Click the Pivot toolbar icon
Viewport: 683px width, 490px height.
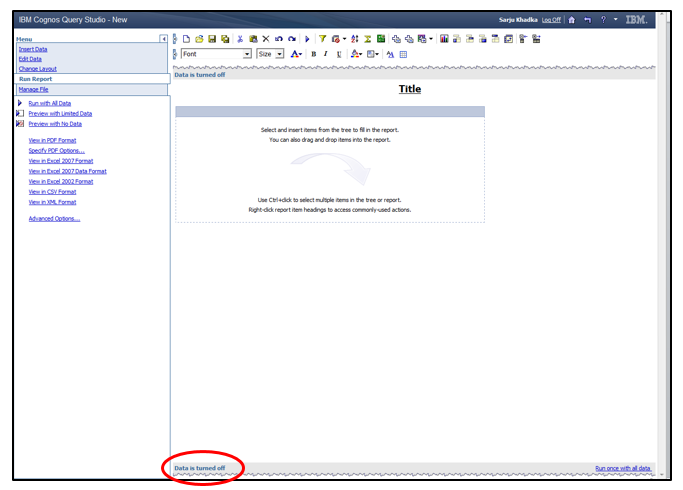(x=470, y=39)
